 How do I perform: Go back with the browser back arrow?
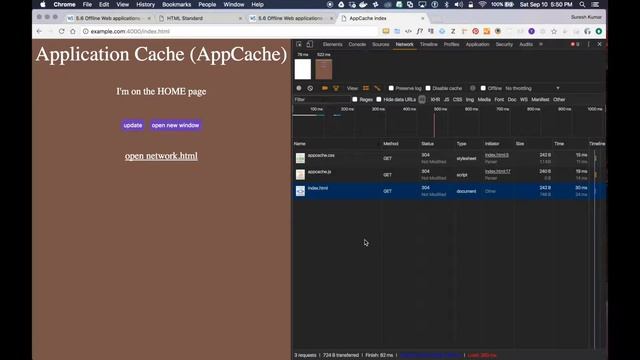pos(39,31)
